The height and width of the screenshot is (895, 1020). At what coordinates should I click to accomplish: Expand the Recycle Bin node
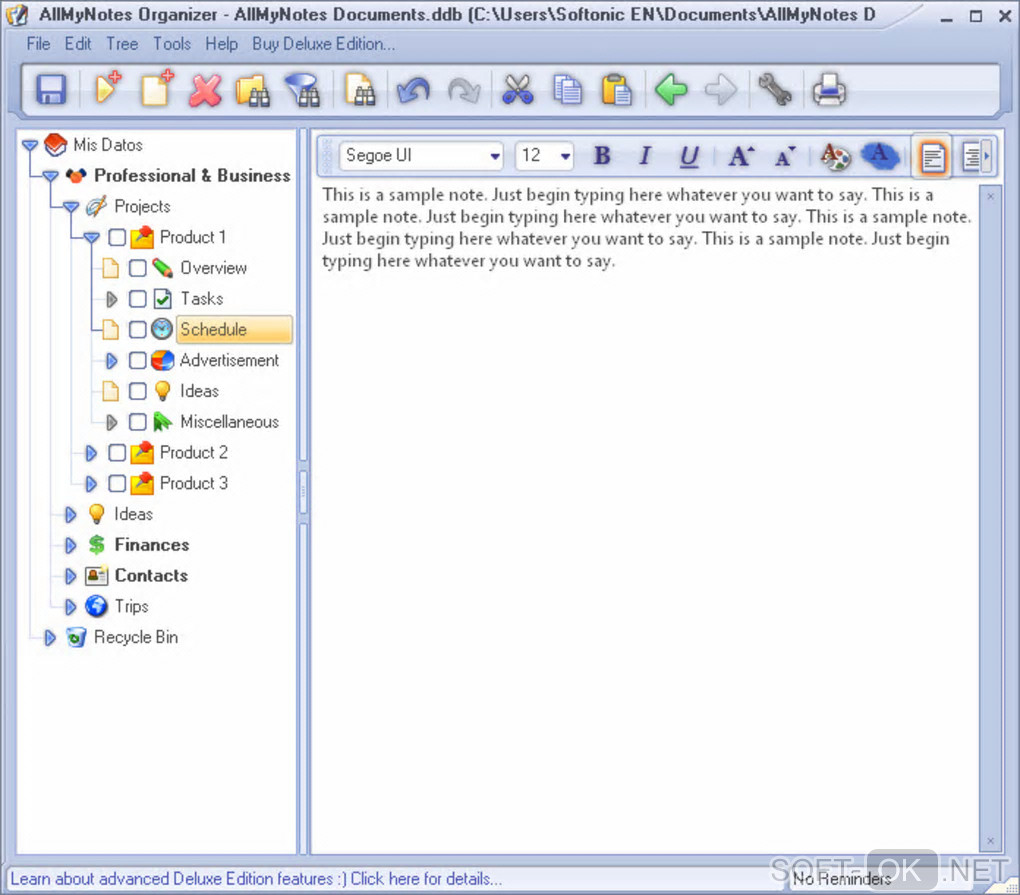pyautogui.click(x=50, y=638)
